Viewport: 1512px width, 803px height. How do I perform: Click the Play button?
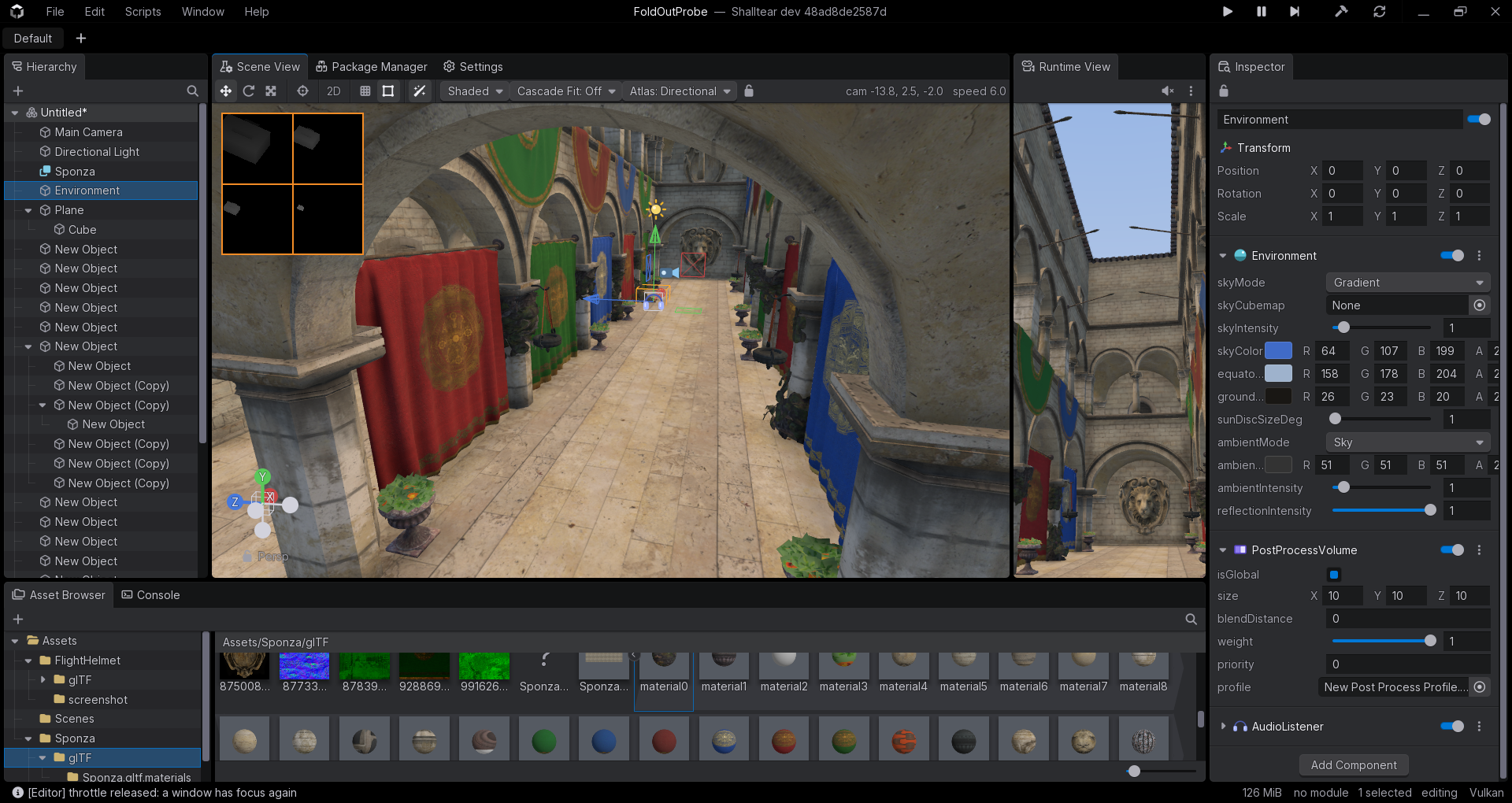[1228, 12]
